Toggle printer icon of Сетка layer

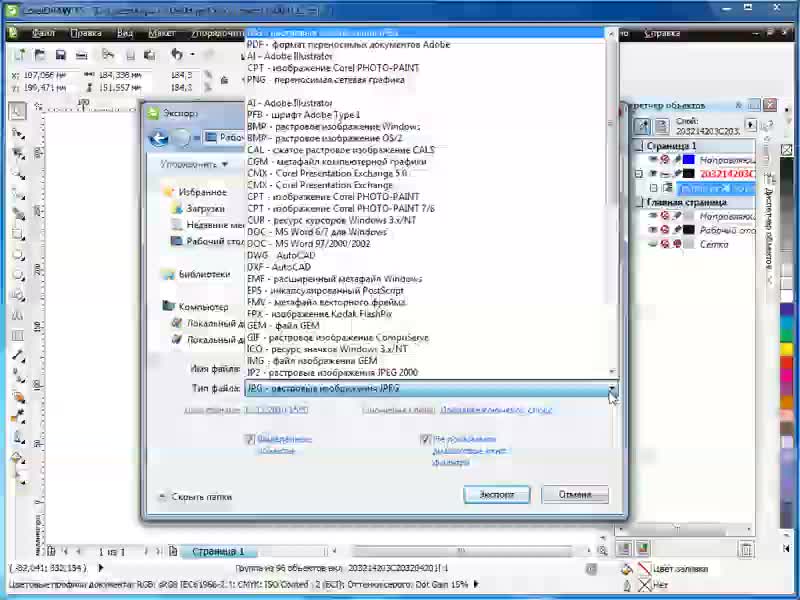click(x=665, y=244)
